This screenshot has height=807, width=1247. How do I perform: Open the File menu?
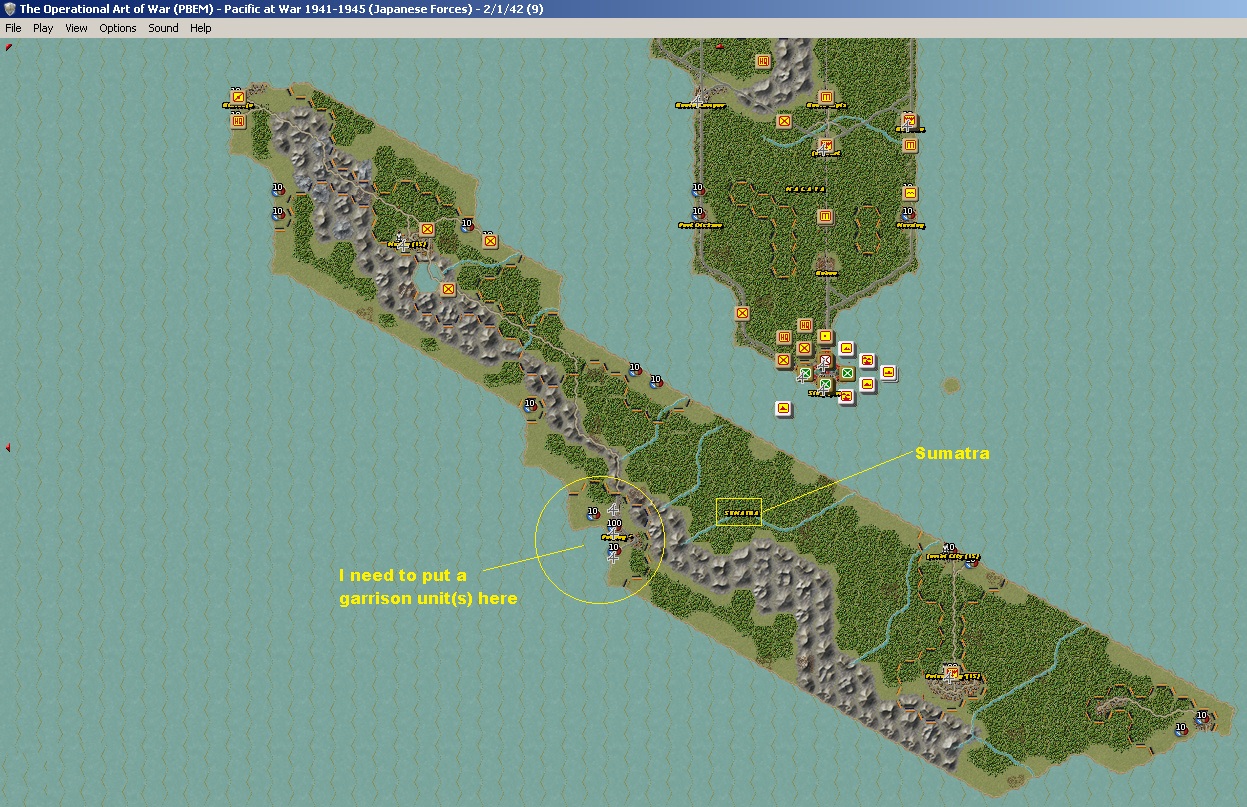[x=13, y=28]
